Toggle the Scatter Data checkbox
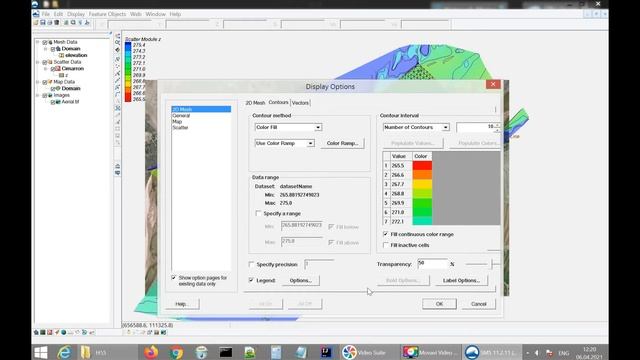Viewport: 640px width, 360px height. [45, 62]
